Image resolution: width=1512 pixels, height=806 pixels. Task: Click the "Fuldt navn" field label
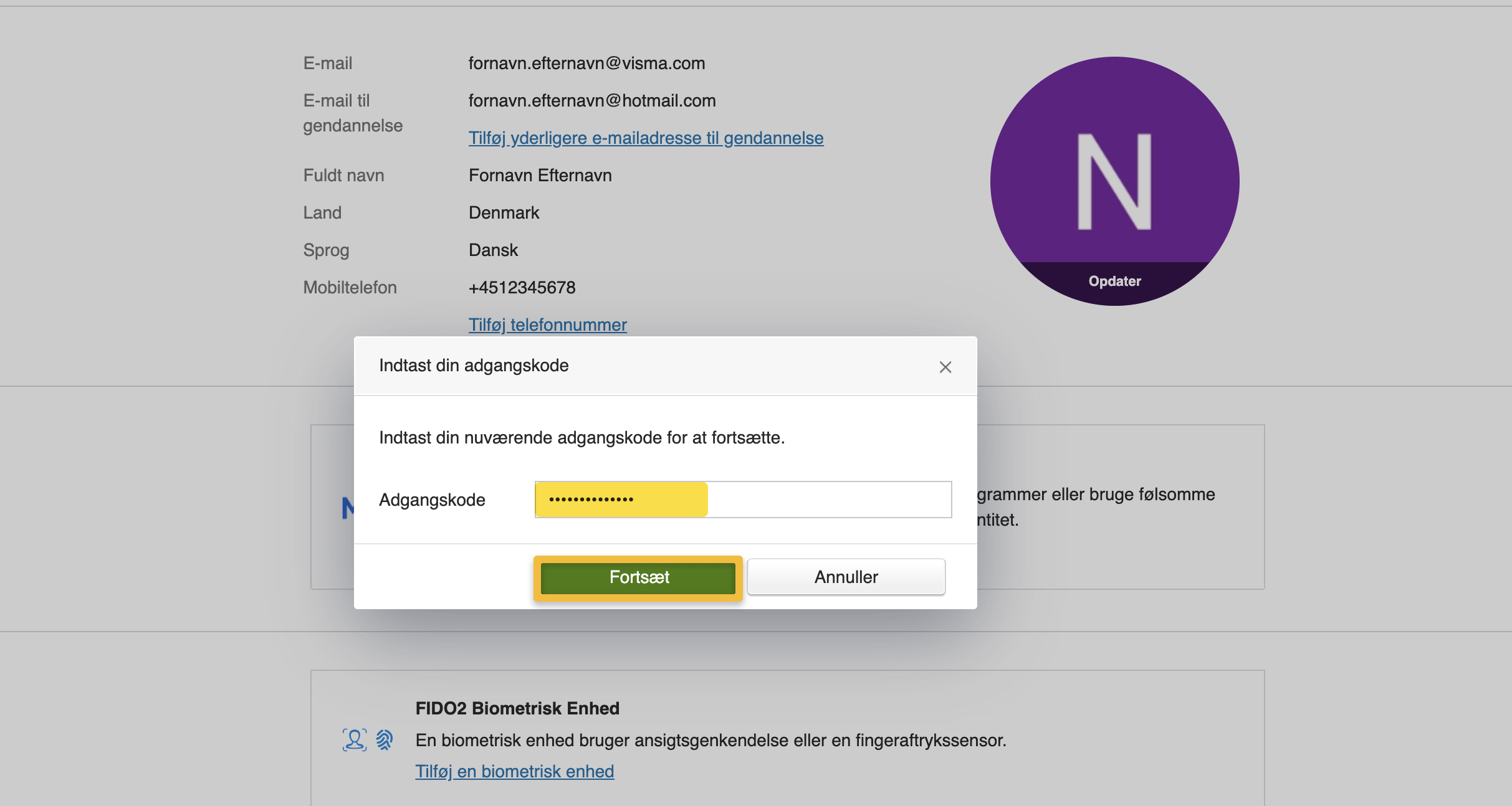(343, 175)
